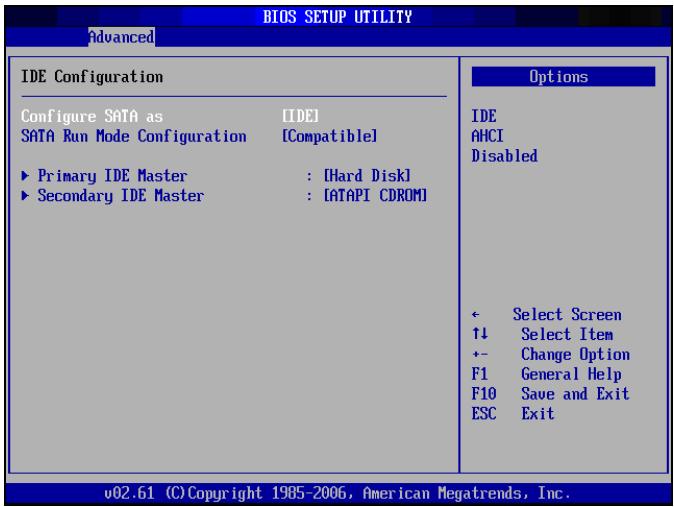
Task: Click the F1 key label
Action: click(480, 374)
